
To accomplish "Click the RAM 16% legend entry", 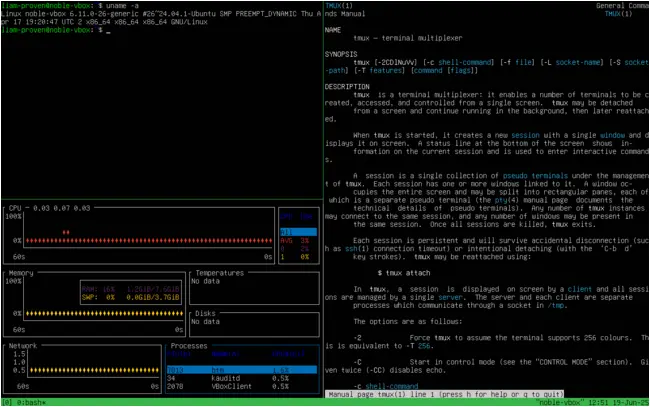I will click(x=131, y=289).
